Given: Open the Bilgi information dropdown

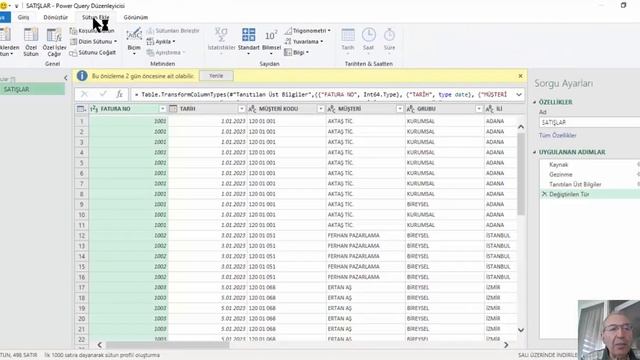Looking at the screenshot, I should pyautogui.click(x=296, y=53).
